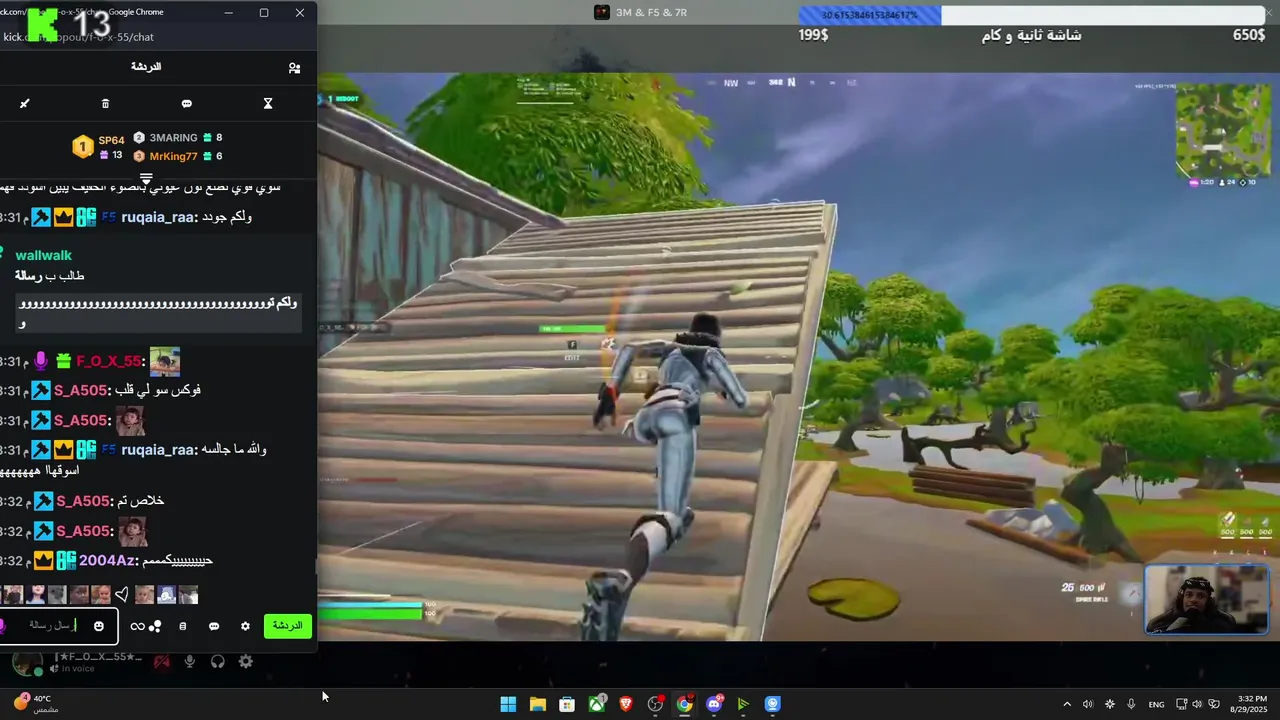Open Xbox app from taskbar
1280x720 pixels.
597,704
